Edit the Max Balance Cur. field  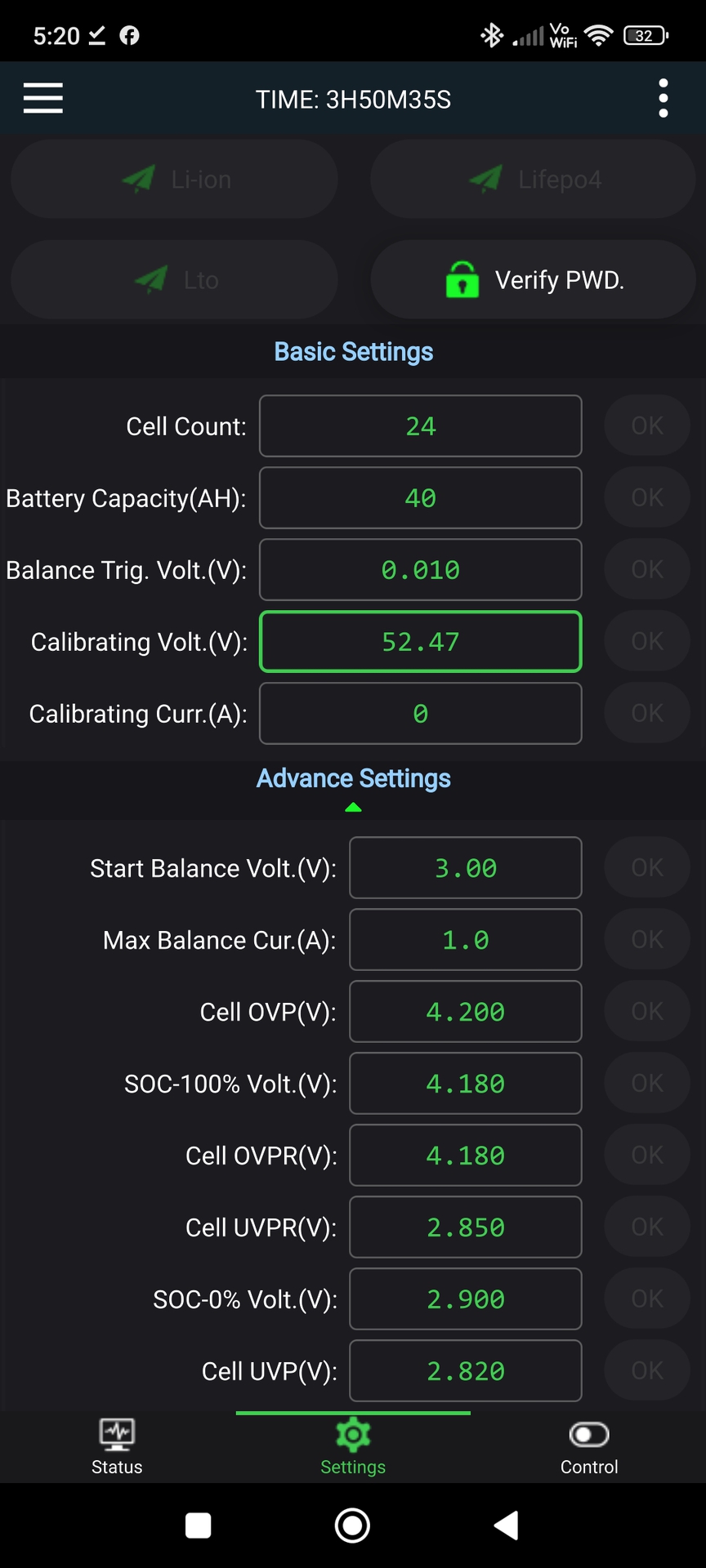tap(465, 940)
